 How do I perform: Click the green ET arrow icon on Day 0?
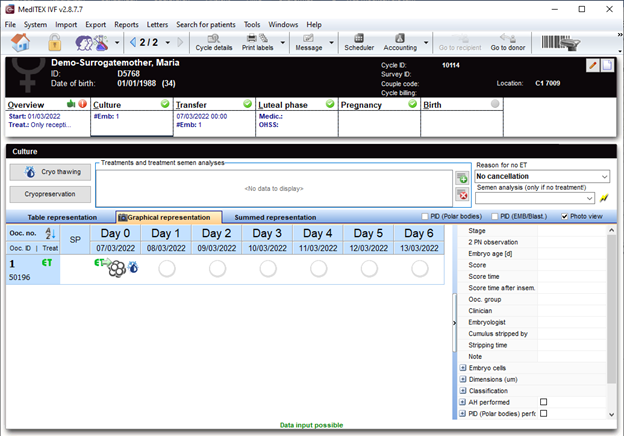pos(101,263)
